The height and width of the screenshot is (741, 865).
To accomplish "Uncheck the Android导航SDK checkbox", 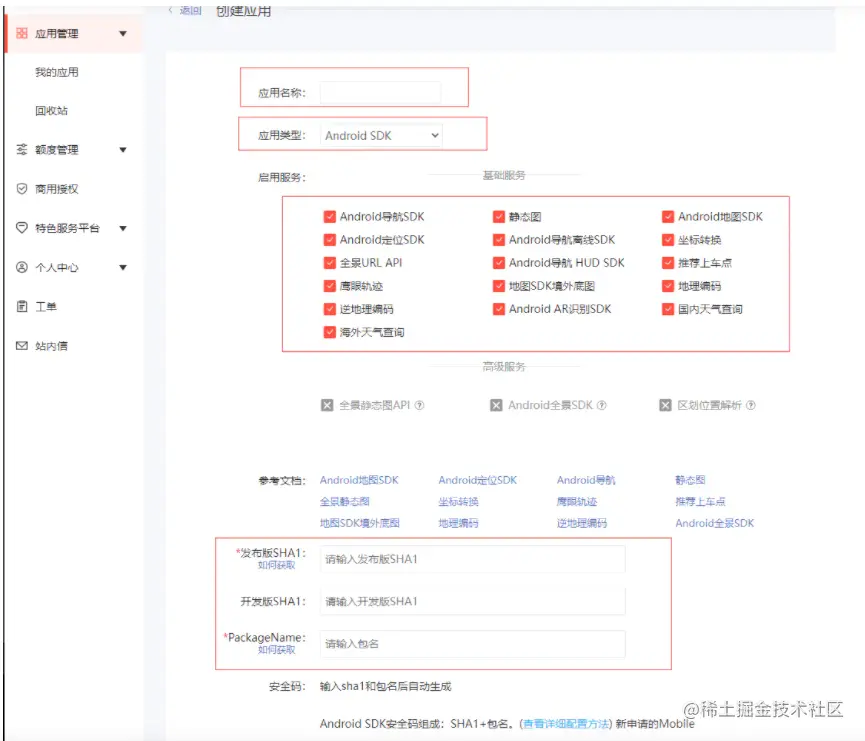I will (x=329, y=216).
